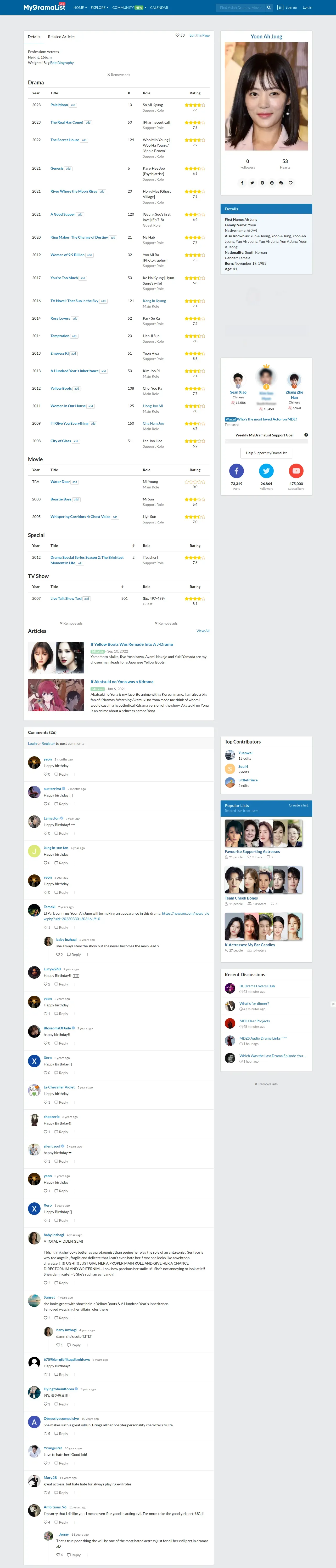Share profile via the Reddit icon
The height and width of the screenshot is (1568, 336).
pos(262,183)
